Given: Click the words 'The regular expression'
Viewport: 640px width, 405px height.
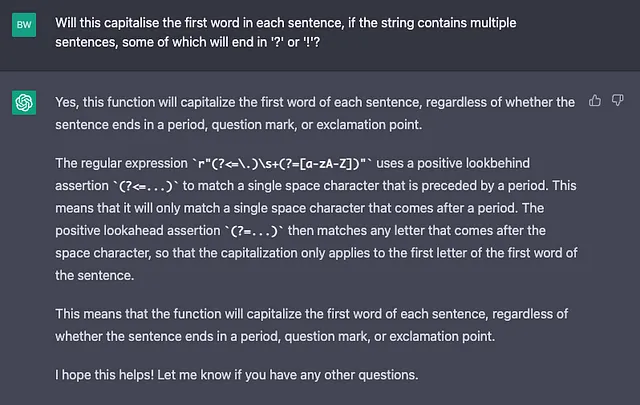Looking at the screenshot, I should pyautogui.click(x=121, y=163).
